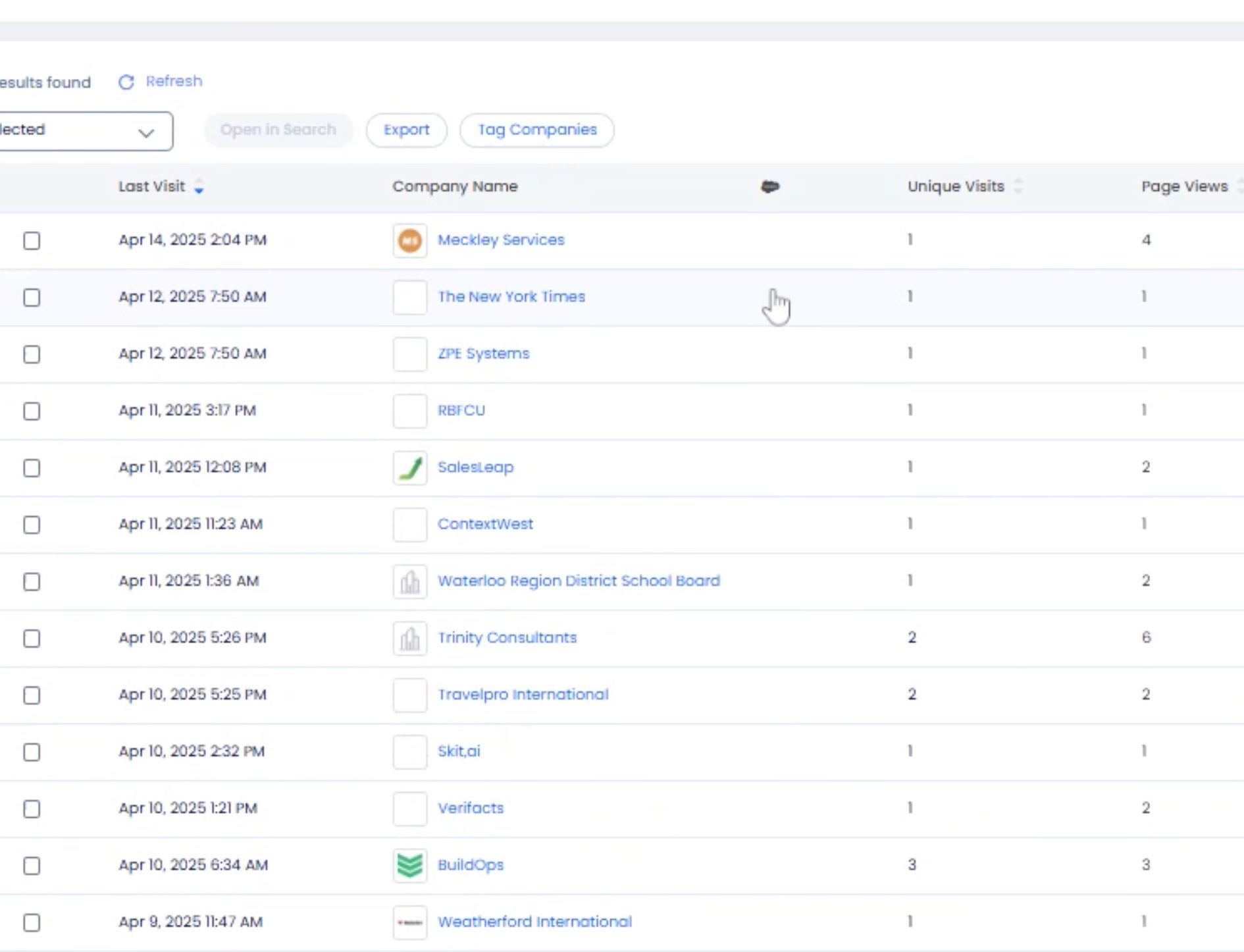Screen dimensions: 1244x952
Task: Click the results found text
Action: tap(45, 83)
